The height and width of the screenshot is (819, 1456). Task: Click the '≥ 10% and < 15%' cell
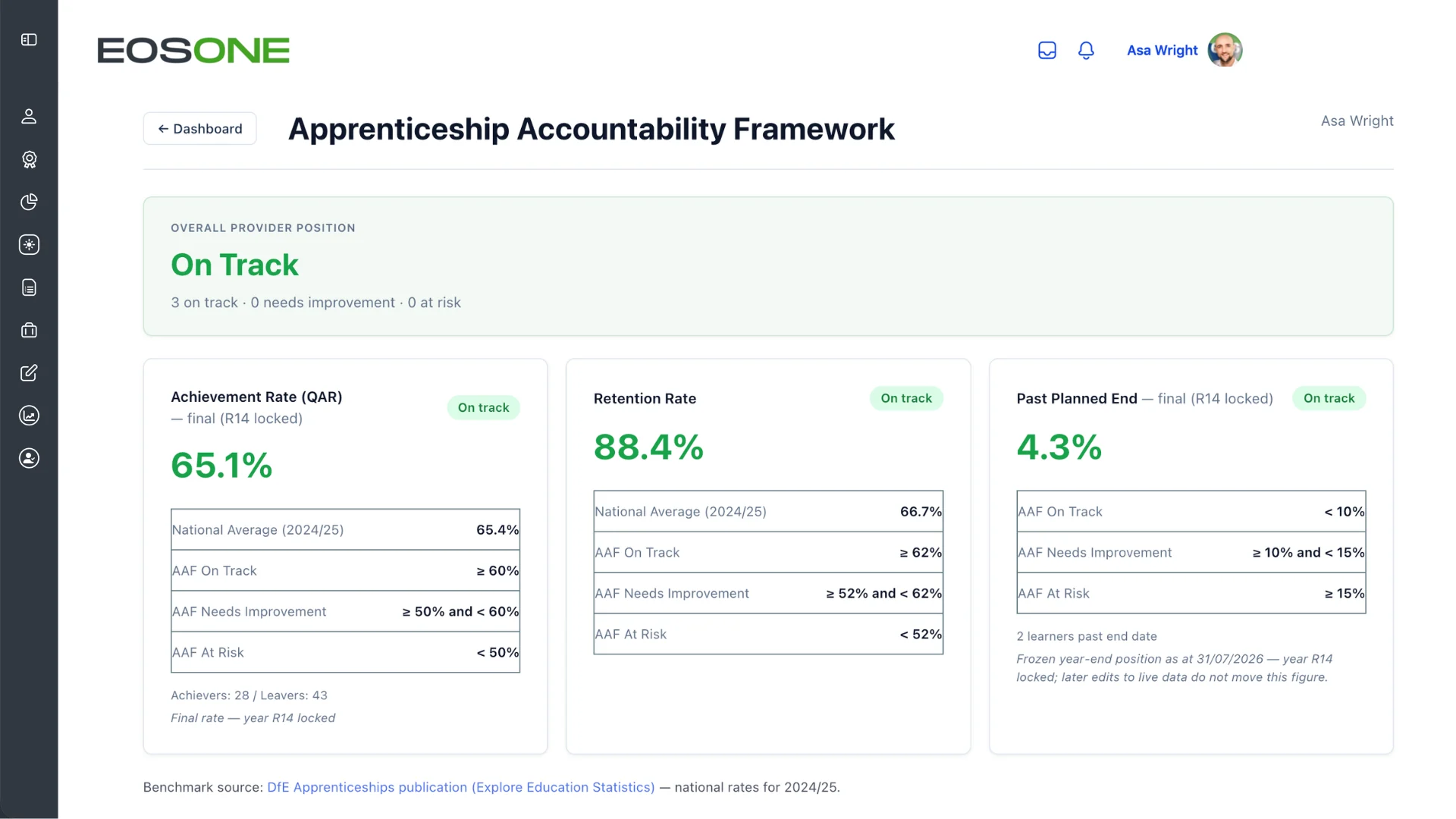coord(1308,553)
